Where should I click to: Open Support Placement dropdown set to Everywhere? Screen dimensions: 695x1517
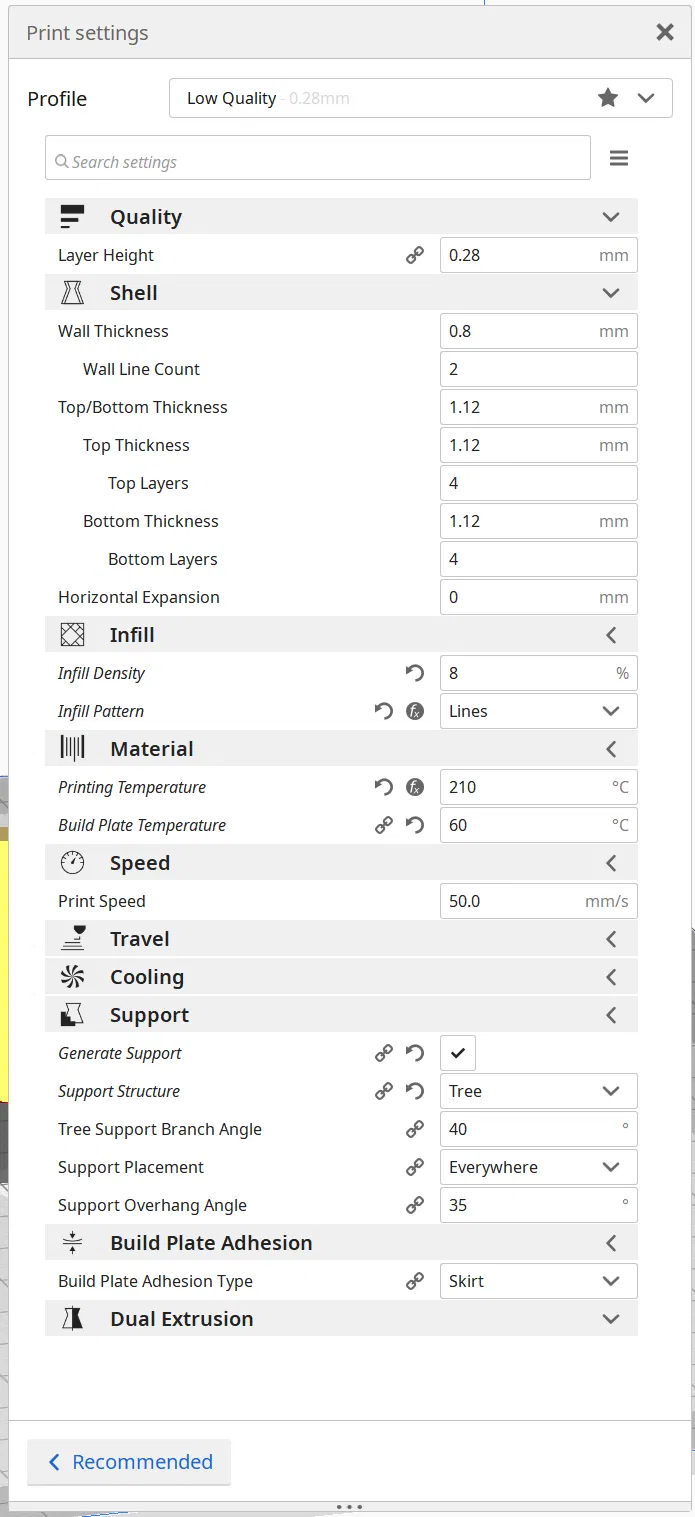[538, 1167]
